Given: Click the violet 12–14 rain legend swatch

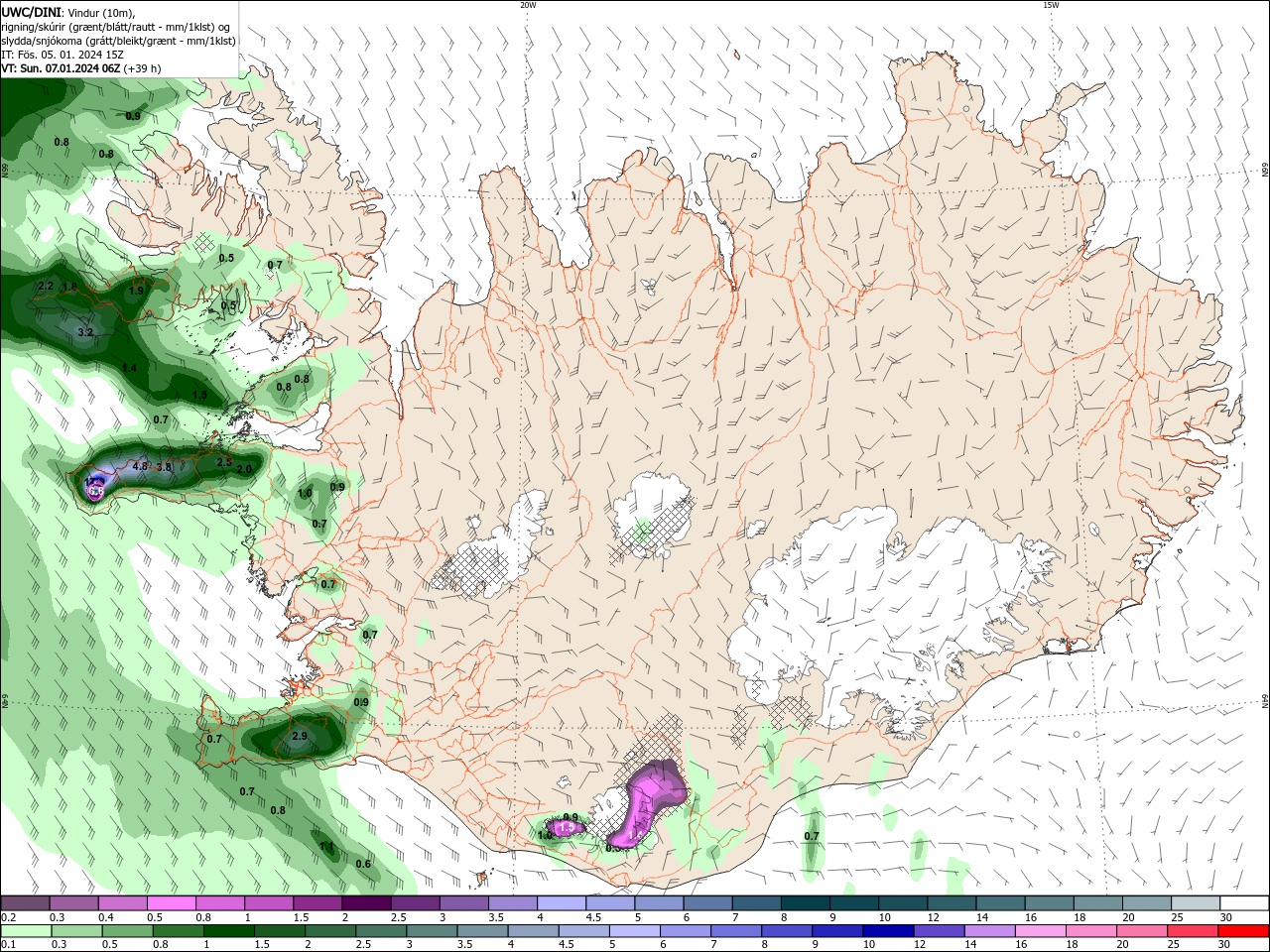Looking at the screenshot, I should [938, 931].
